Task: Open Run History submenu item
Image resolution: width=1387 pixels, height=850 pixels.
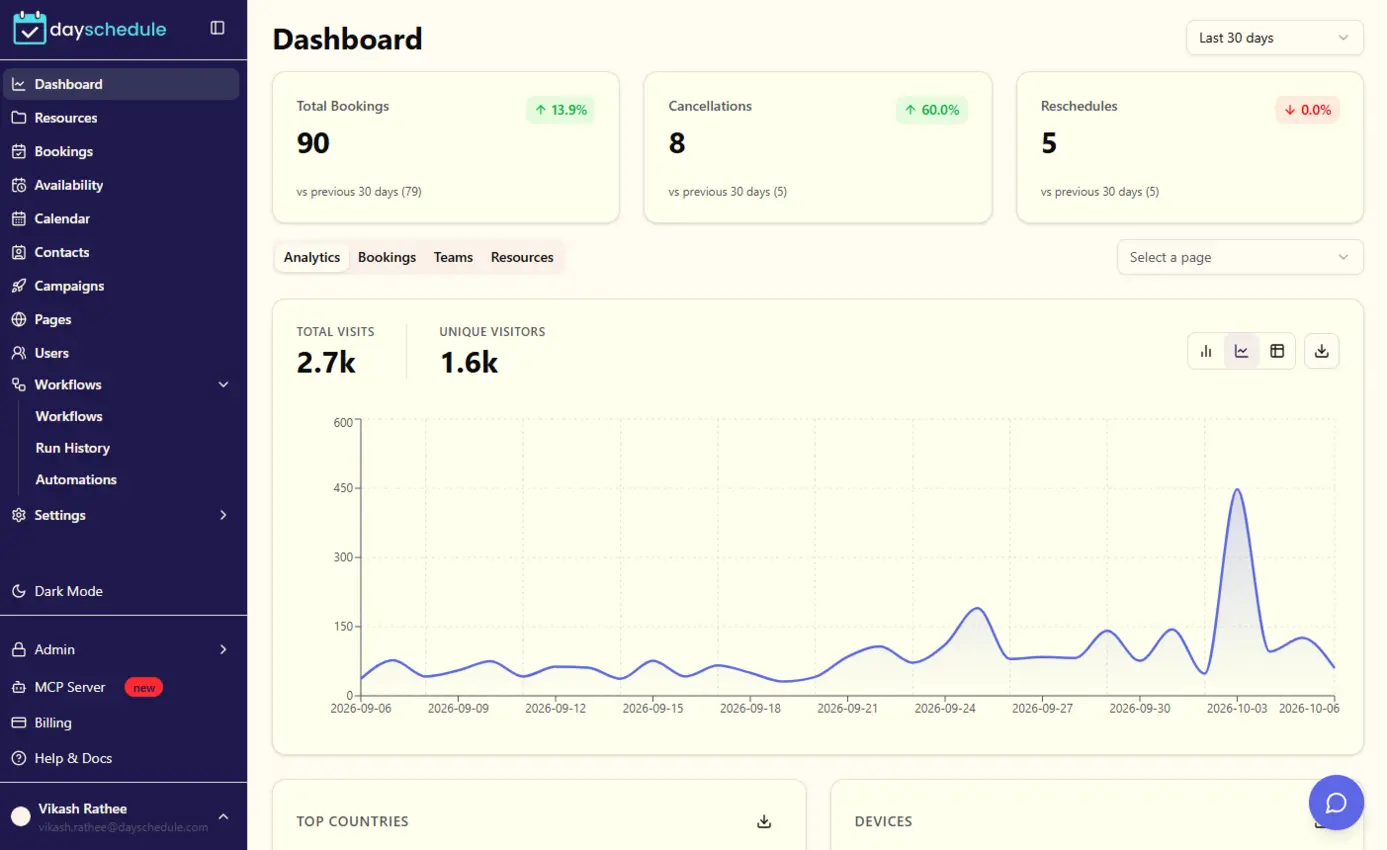Action: [x=73, y=448]
